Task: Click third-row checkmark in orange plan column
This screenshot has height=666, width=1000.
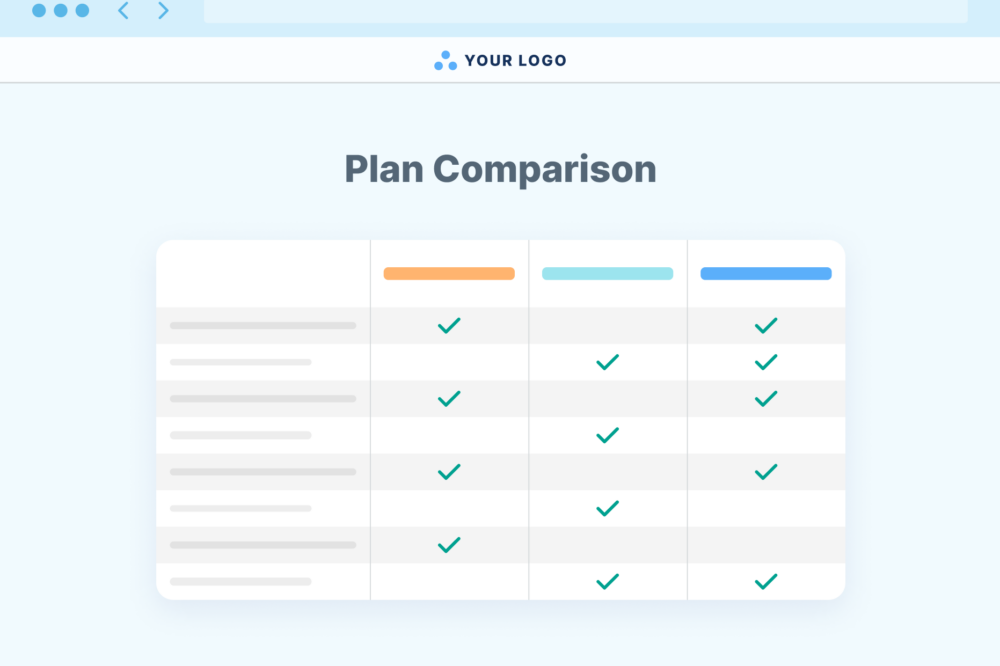Action: coord(449,399)
